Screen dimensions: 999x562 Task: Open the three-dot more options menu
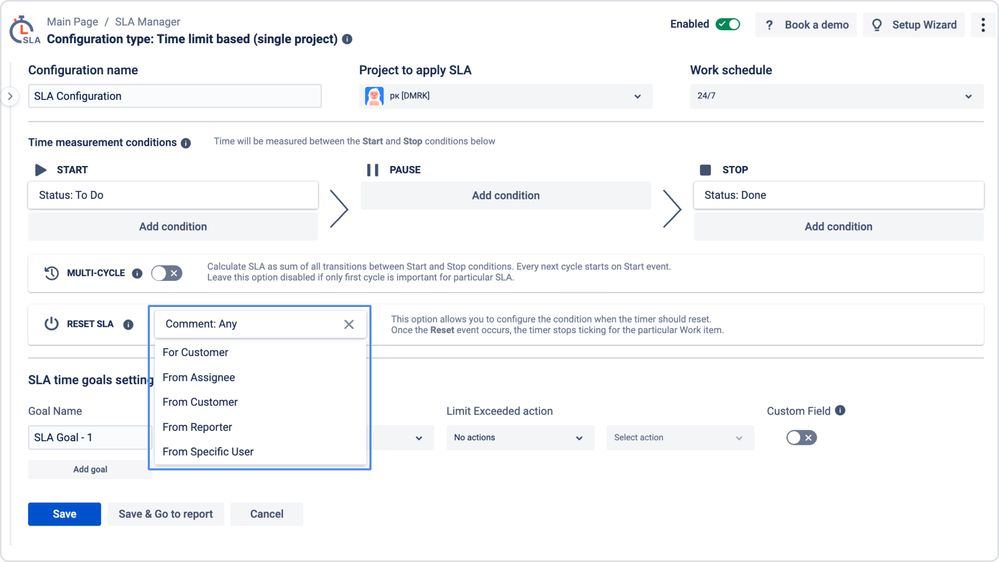coord(983,25)
